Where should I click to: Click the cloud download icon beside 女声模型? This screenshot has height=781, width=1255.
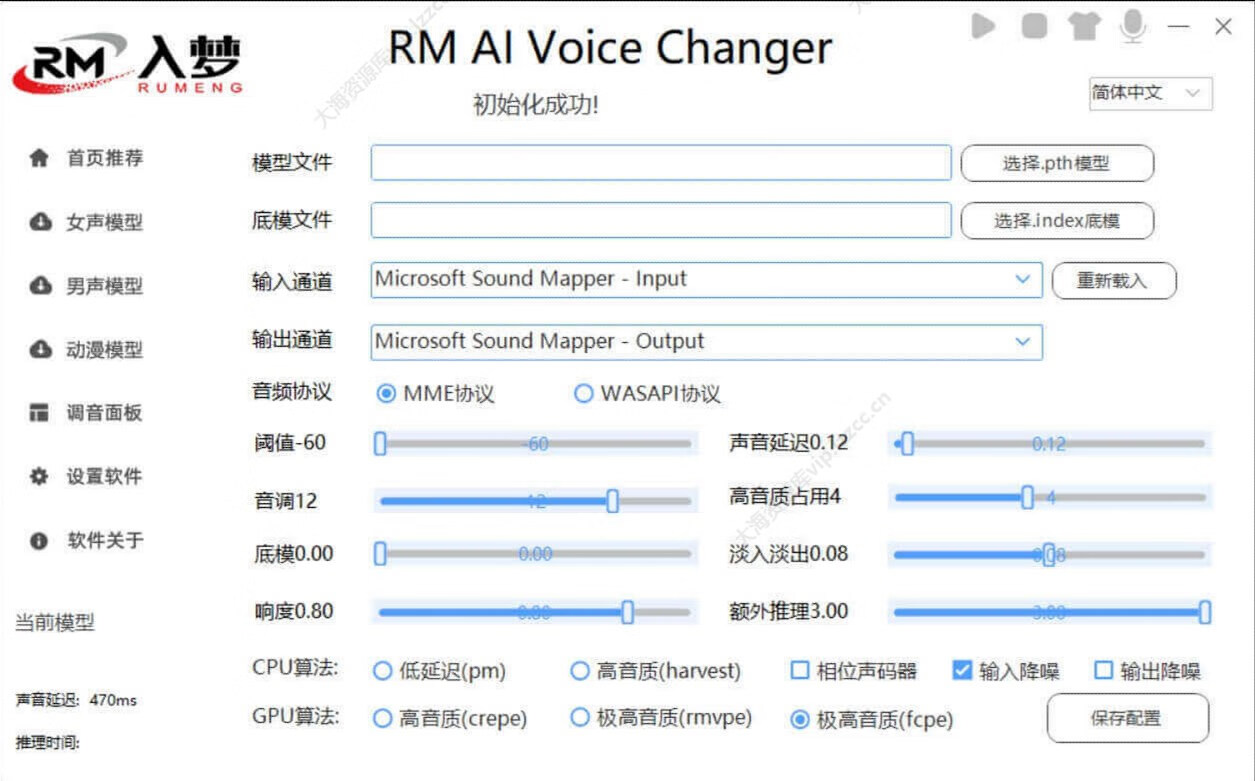(40, 222)
